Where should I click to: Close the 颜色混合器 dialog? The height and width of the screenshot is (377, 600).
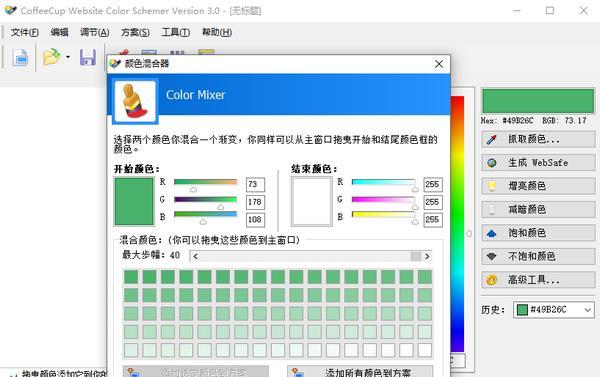(x=439, y=64)
